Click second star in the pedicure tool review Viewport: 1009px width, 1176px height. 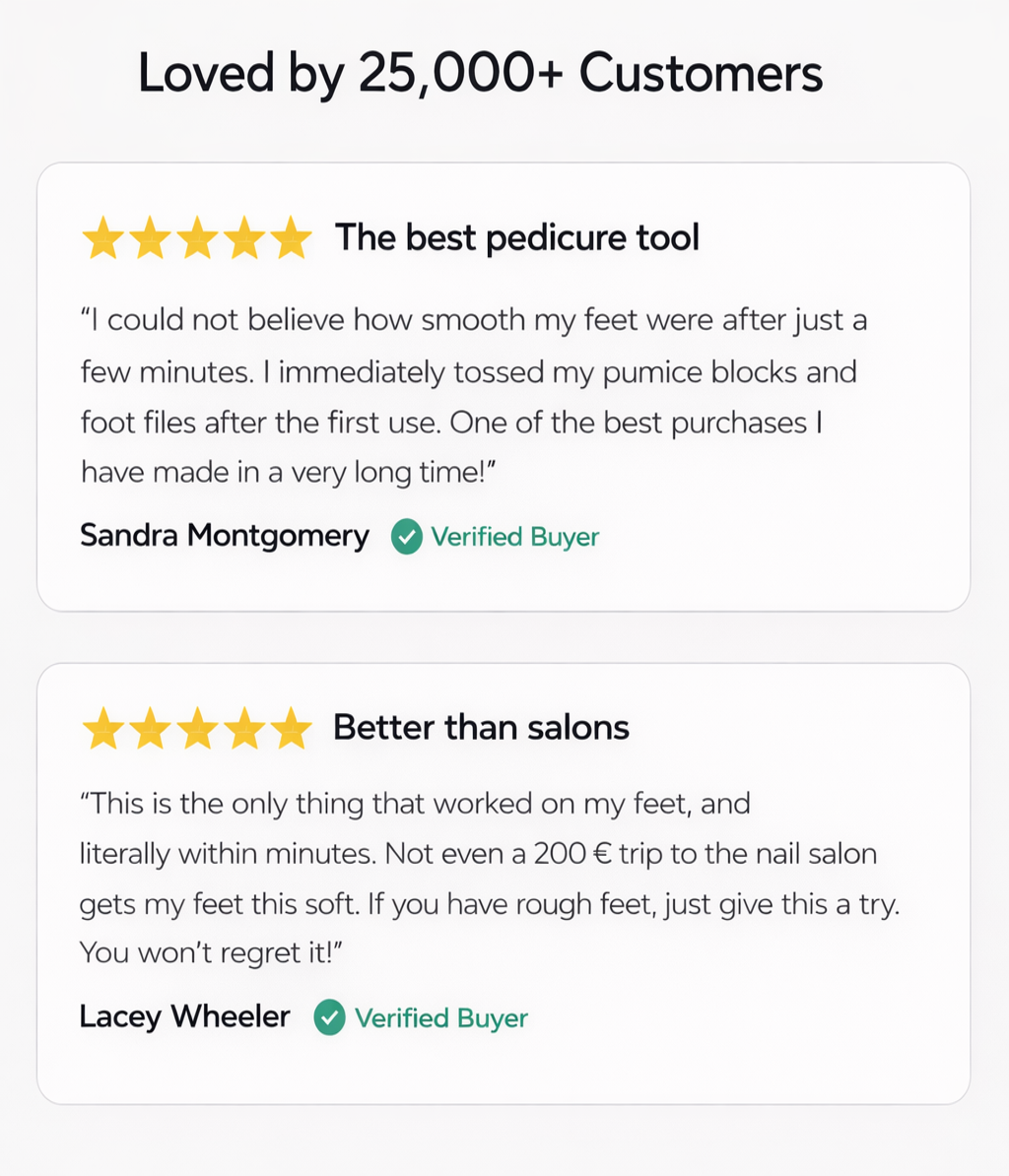(150, 239)
